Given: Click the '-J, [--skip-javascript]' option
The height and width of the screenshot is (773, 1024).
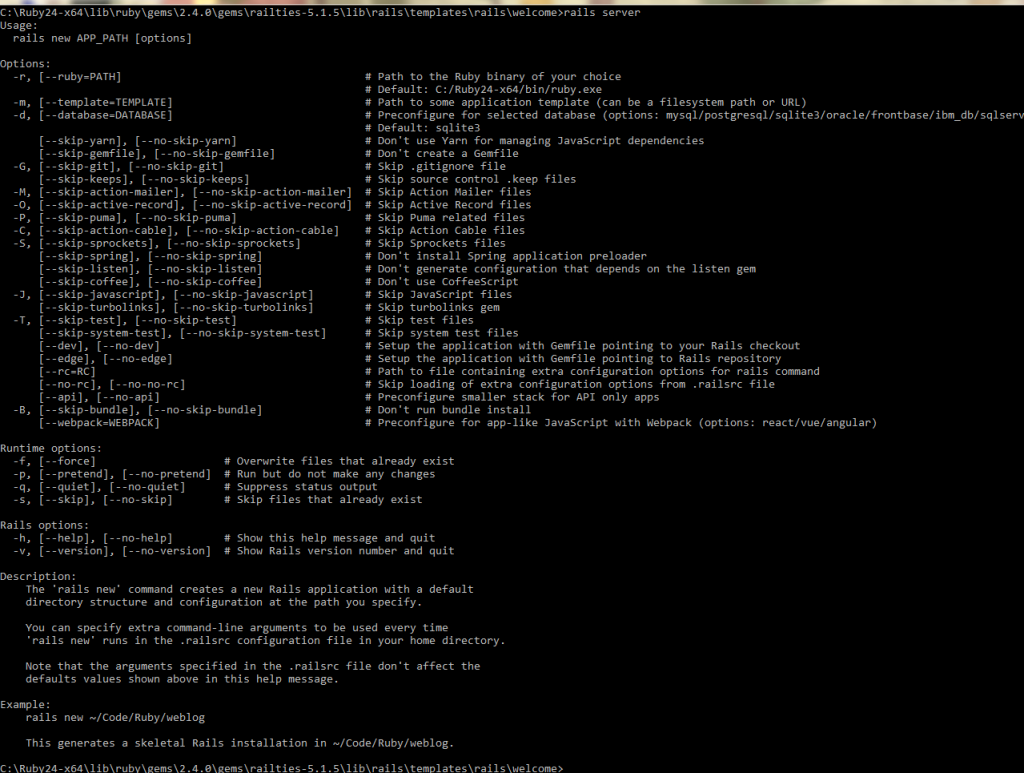Looking at the screenshot, I should tap(163, 294).
